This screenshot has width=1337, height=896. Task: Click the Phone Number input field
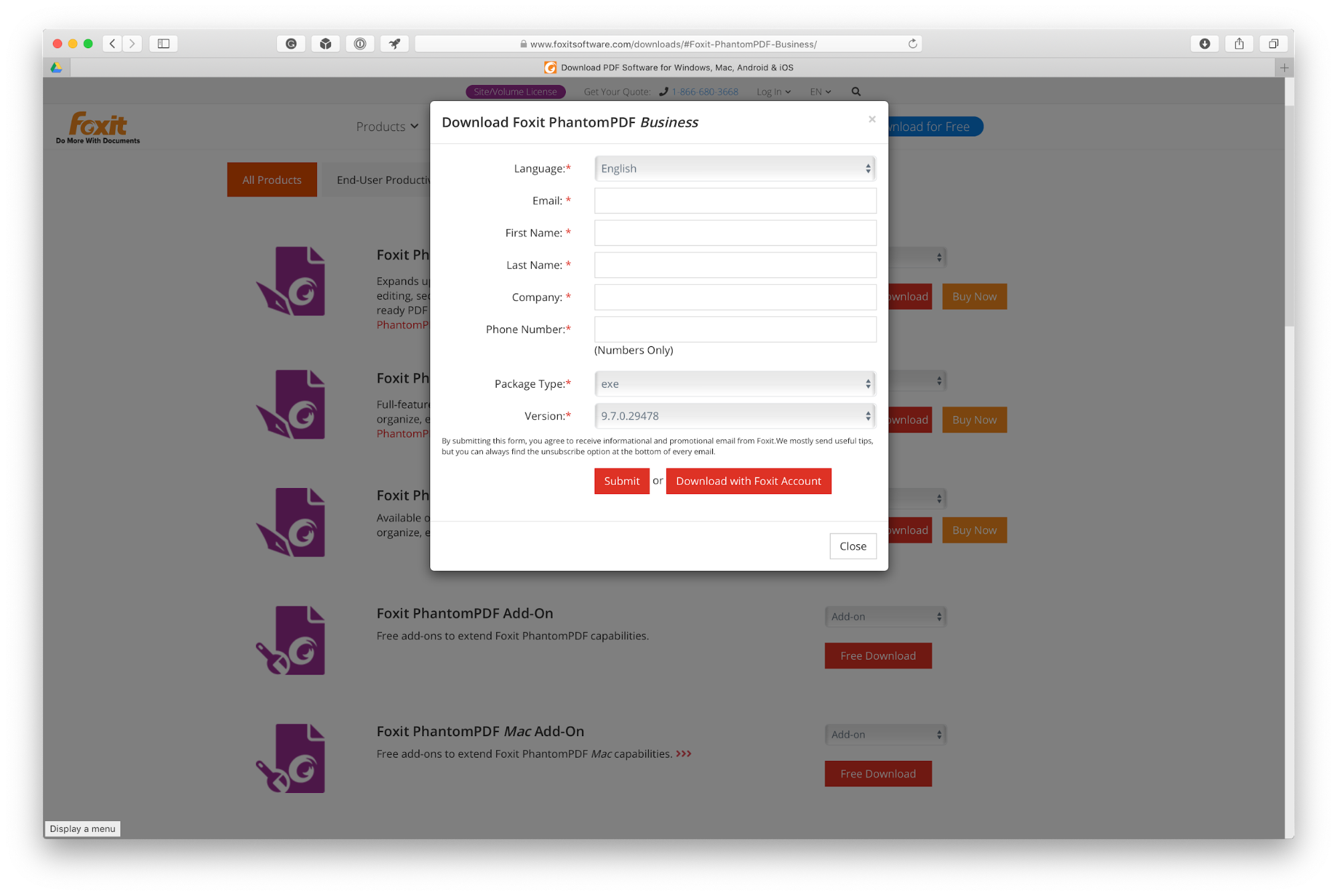(x=734, y=329)
